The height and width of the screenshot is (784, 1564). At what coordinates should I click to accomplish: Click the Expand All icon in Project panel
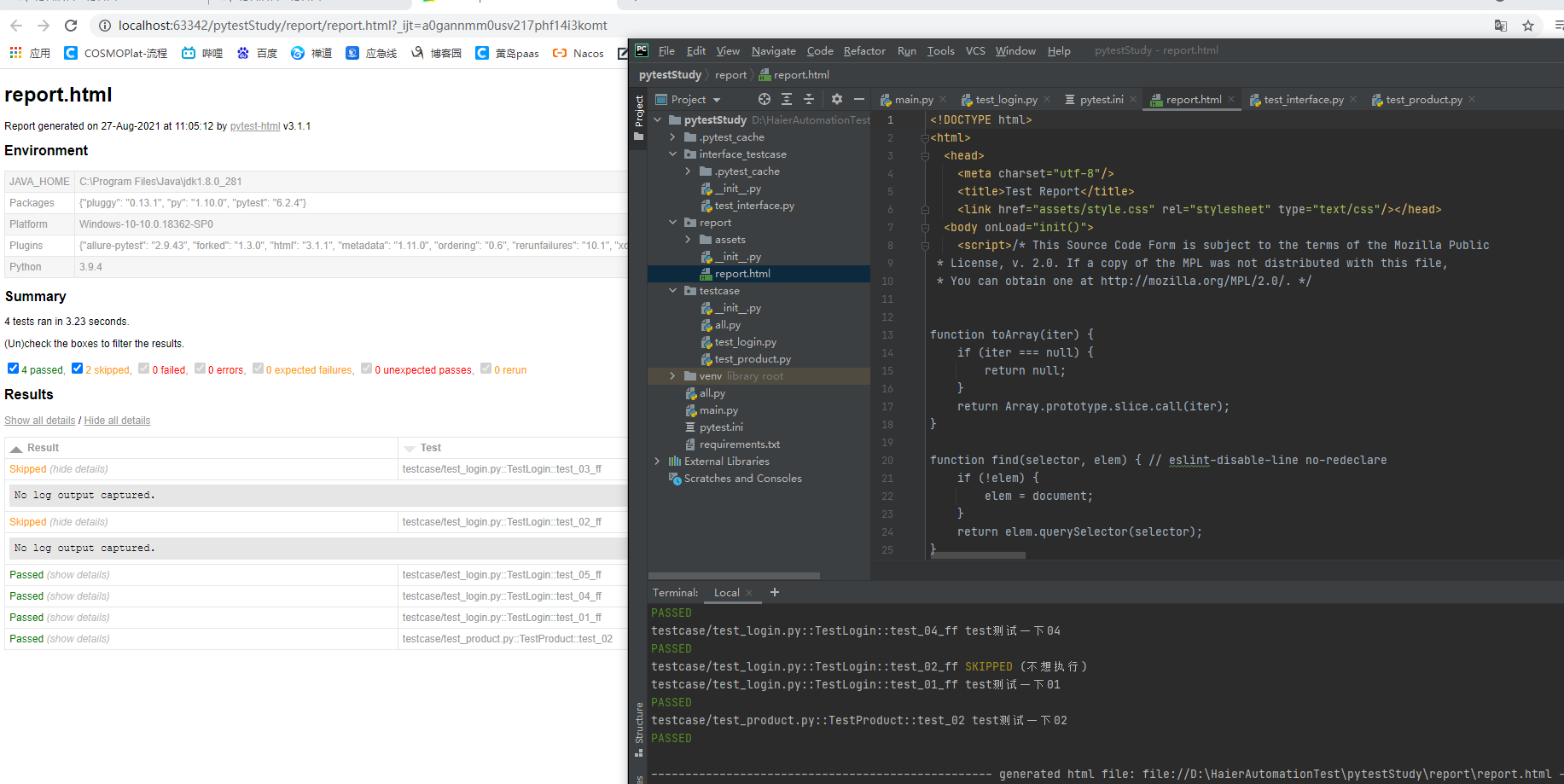(787, 100)
